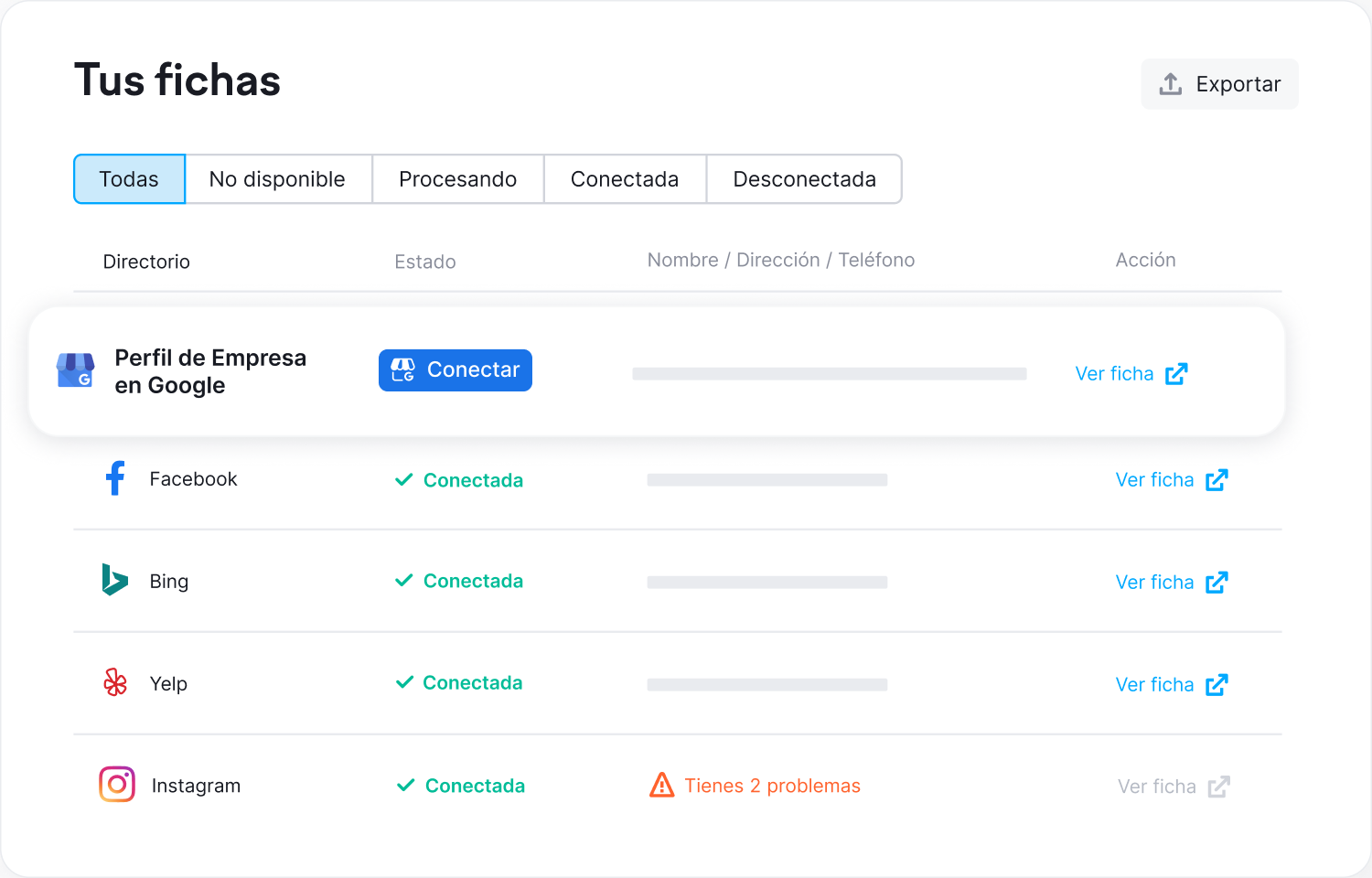Click external link icon in Bing row
The image size is (1372, 878).
[1217, 583]
